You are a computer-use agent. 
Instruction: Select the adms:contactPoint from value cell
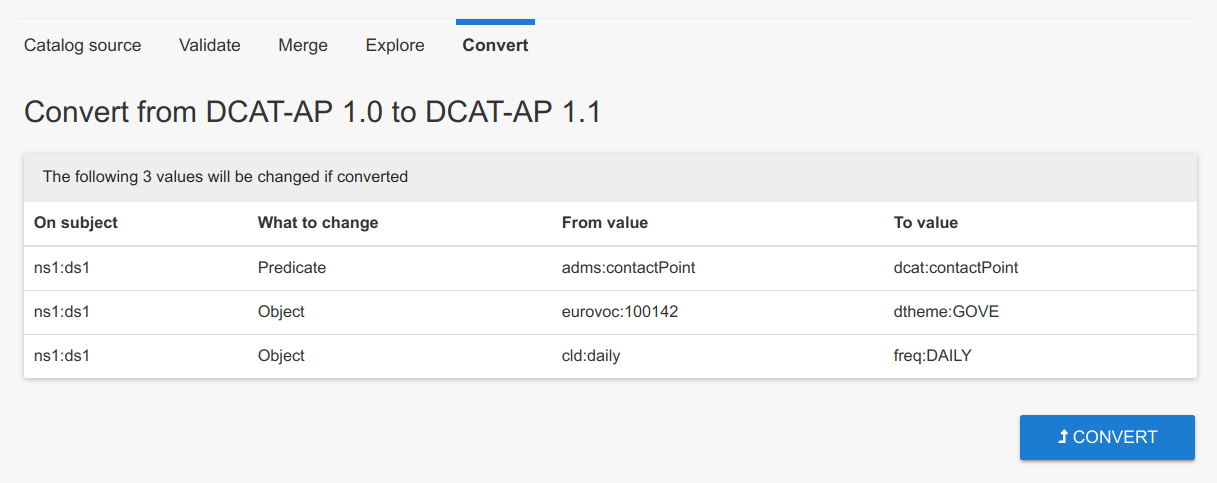tap(629, 268)
